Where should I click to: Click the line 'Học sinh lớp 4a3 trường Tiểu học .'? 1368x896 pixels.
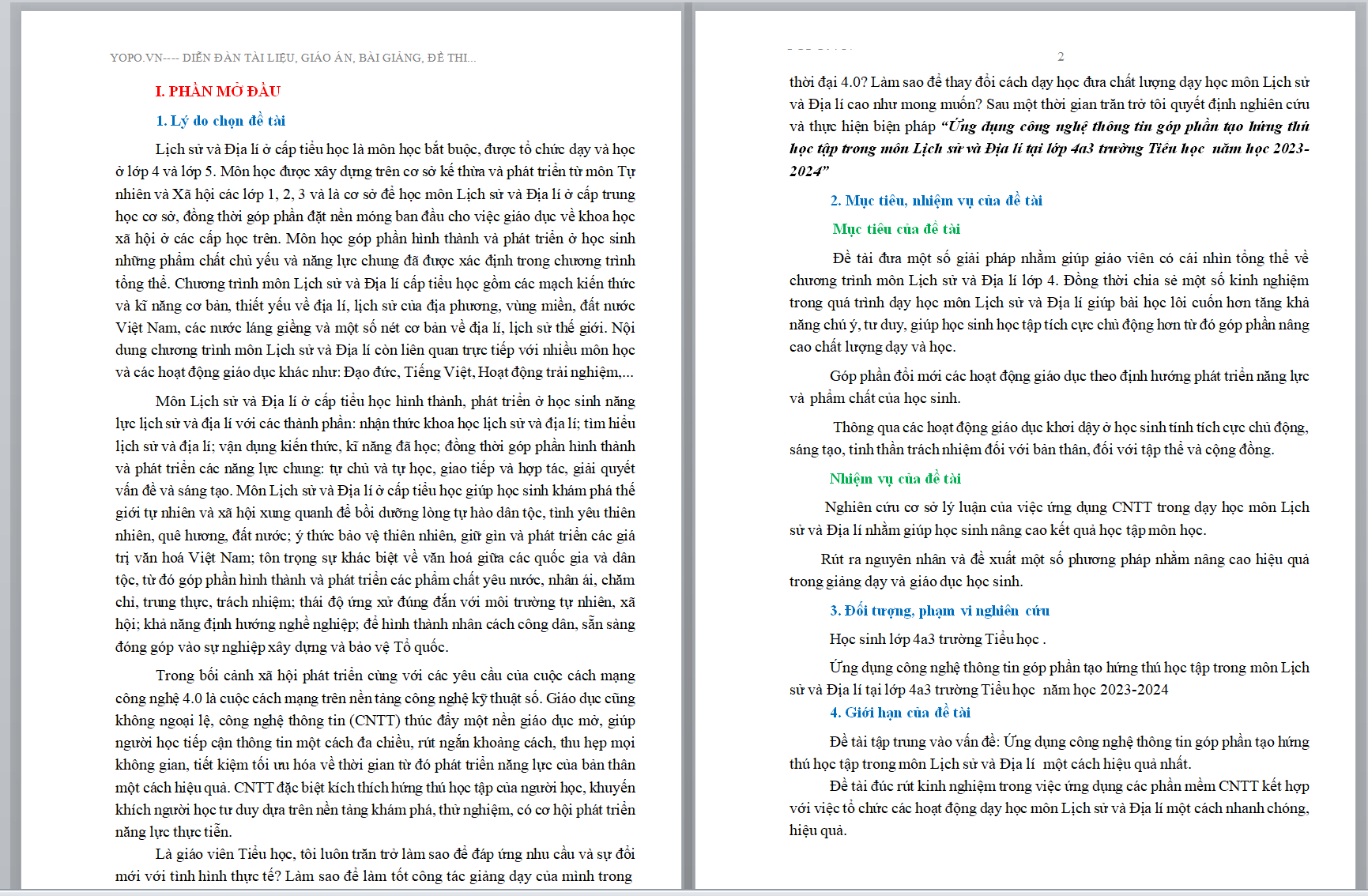[938, 639]
